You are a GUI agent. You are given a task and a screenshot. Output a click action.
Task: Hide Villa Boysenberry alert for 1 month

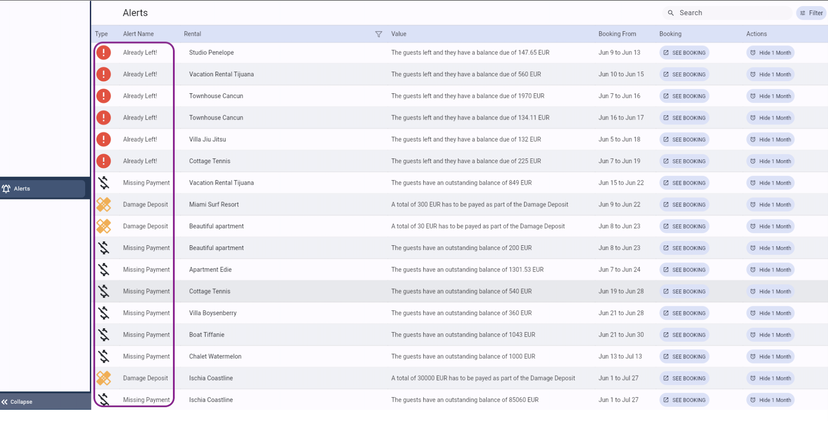pos(770,313)
